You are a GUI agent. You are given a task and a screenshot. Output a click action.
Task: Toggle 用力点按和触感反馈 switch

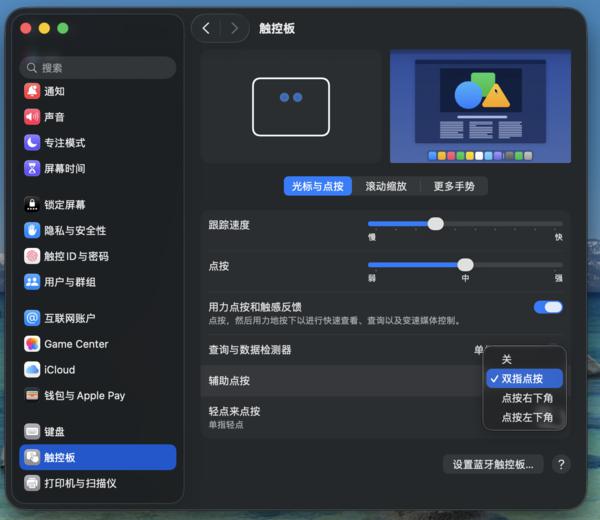coord(548,307)
